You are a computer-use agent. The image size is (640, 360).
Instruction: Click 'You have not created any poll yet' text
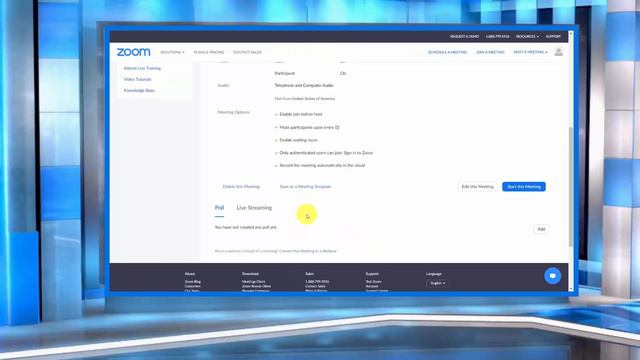coord(245,227)
